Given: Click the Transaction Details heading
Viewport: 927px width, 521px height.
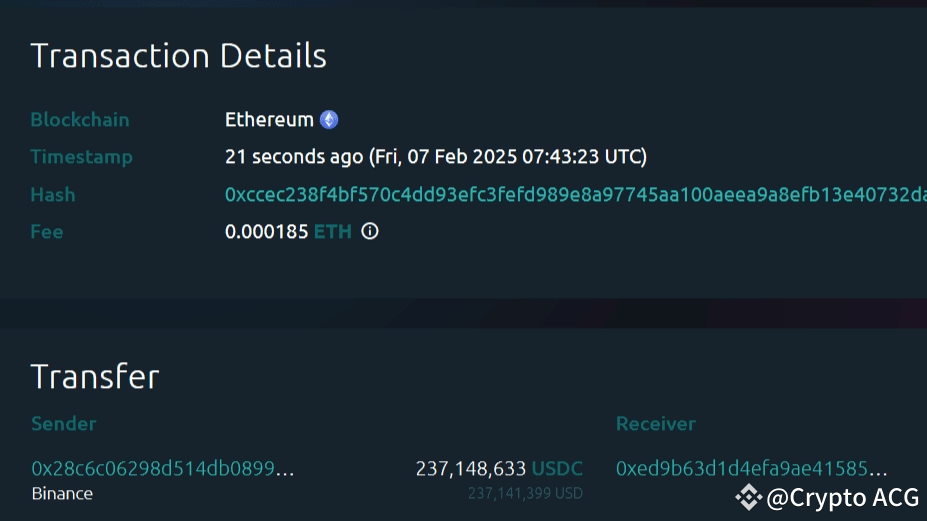Looking at the screenshot, I should point(178,56).
